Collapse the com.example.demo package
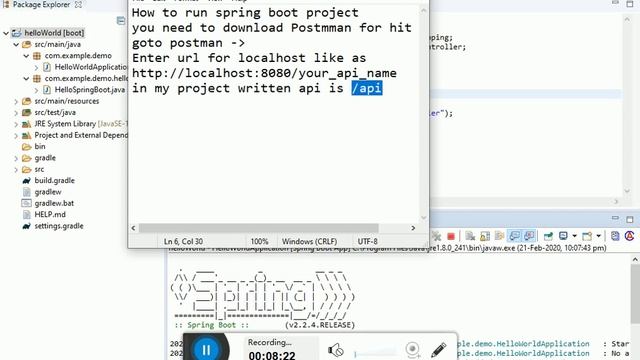Image resolution: width=640 pixels, height=360 pixels. coord(26,56)
